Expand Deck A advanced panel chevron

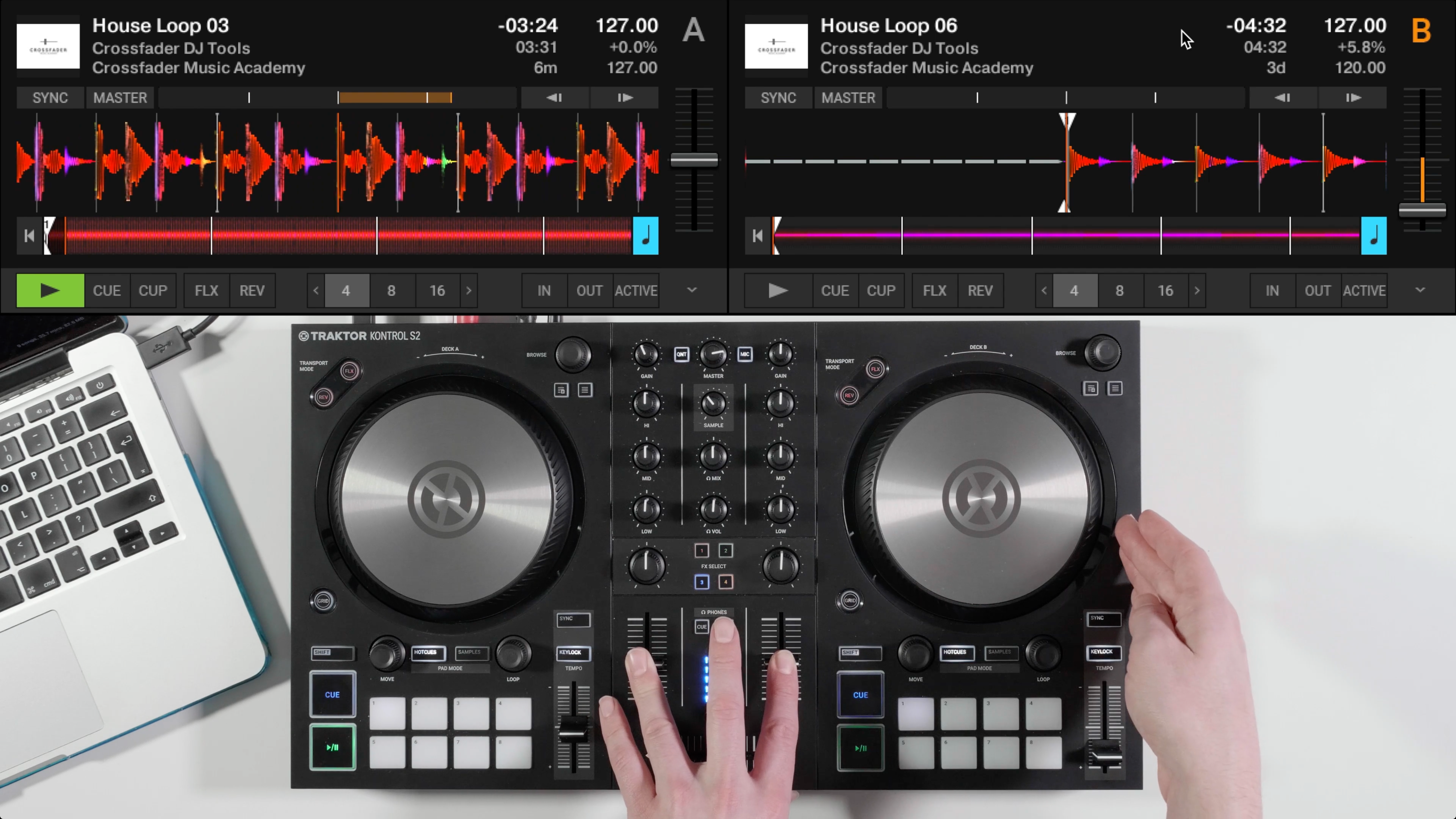pos(692,290)
